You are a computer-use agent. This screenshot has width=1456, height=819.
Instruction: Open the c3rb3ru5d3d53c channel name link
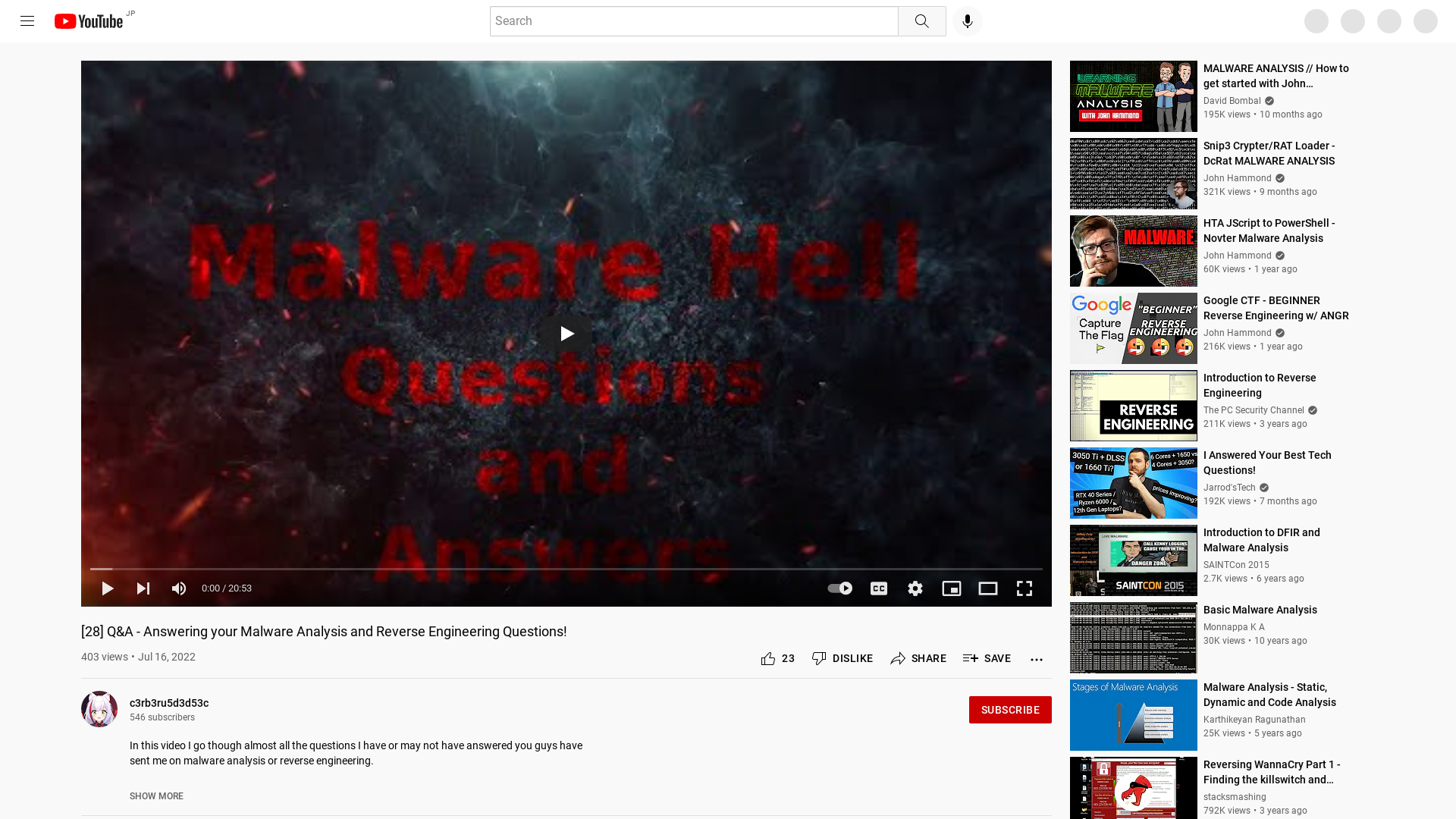[x=168, y=703]
